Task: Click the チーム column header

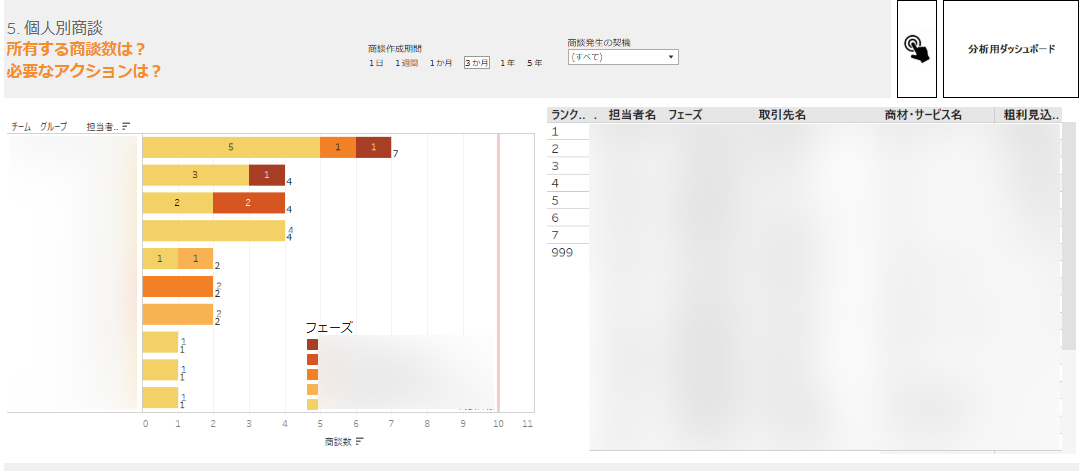Action: [x=21, y=126]
